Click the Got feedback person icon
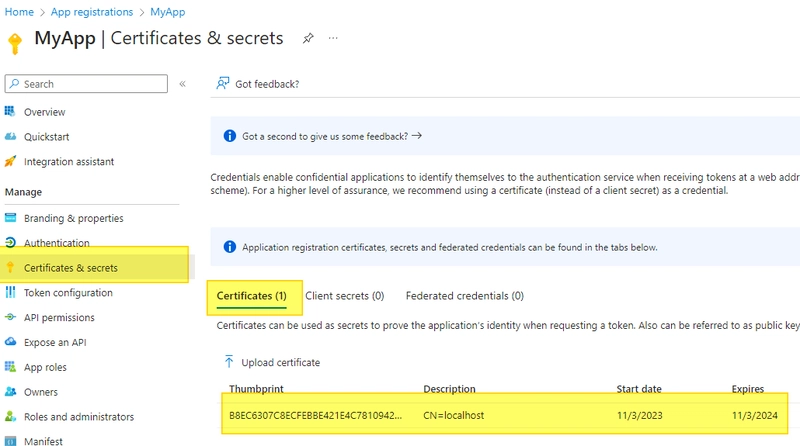The height and width of the screenshot is (446, 800). [x=222, y=83]
